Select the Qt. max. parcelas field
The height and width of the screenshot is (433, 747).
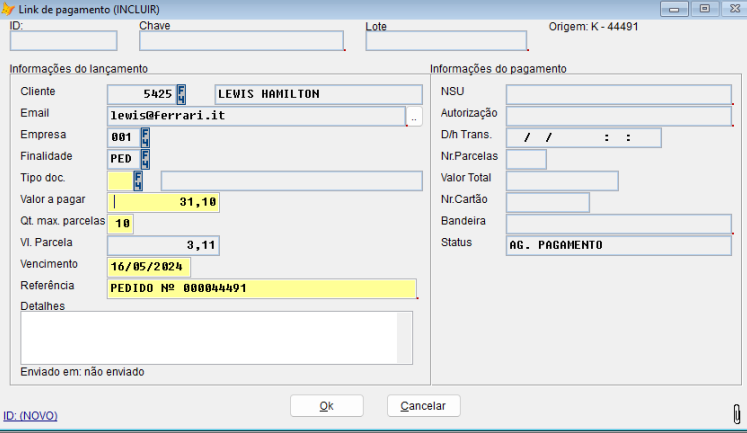point(120,223)
